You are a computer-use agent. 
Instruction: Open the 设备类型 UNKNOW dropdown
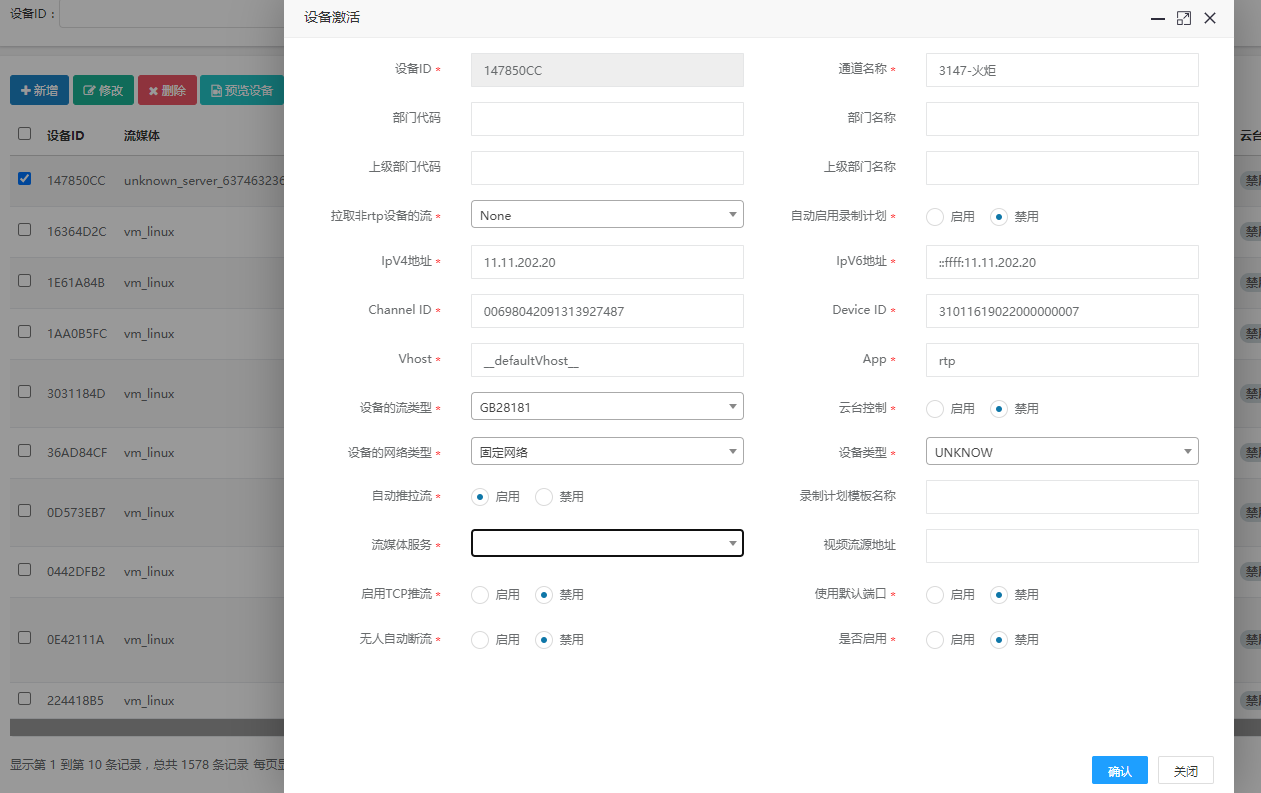(x=1062, y=451)
